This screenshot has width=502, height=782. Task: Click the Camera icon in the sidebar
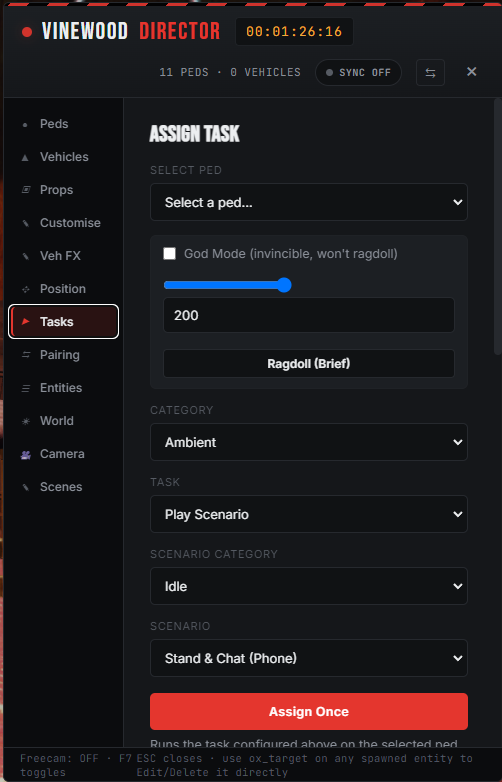[25, 454]
